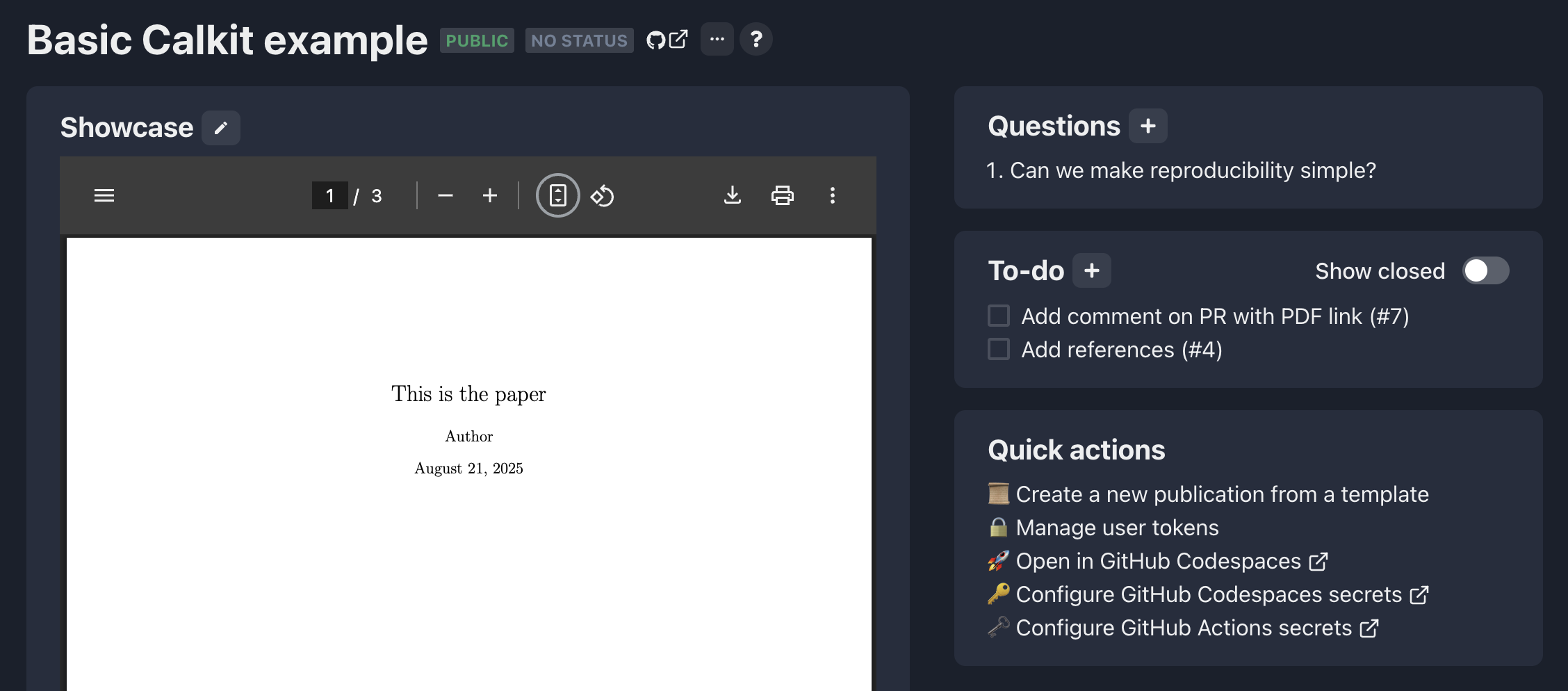Click the 'August 21, 2025' date in PDF
1568x691 pixels.
click(468, 469)
